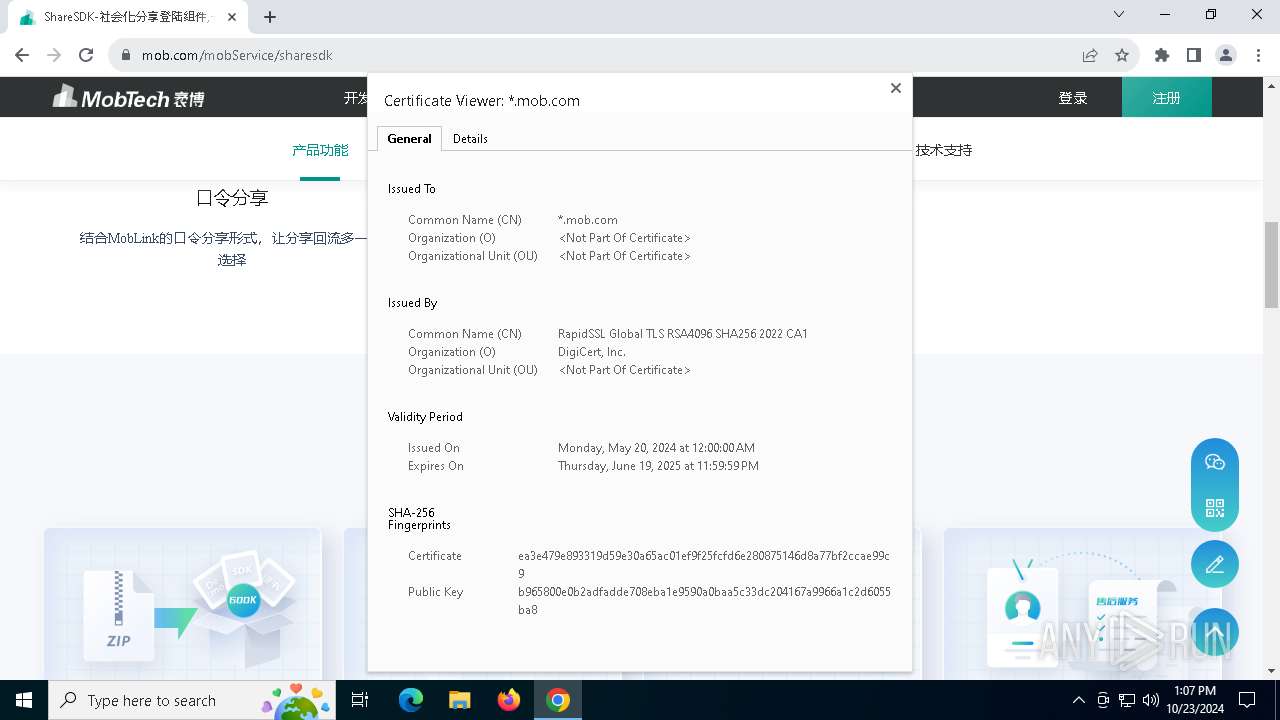Launch Firefox from taskbar

point(509,700)
